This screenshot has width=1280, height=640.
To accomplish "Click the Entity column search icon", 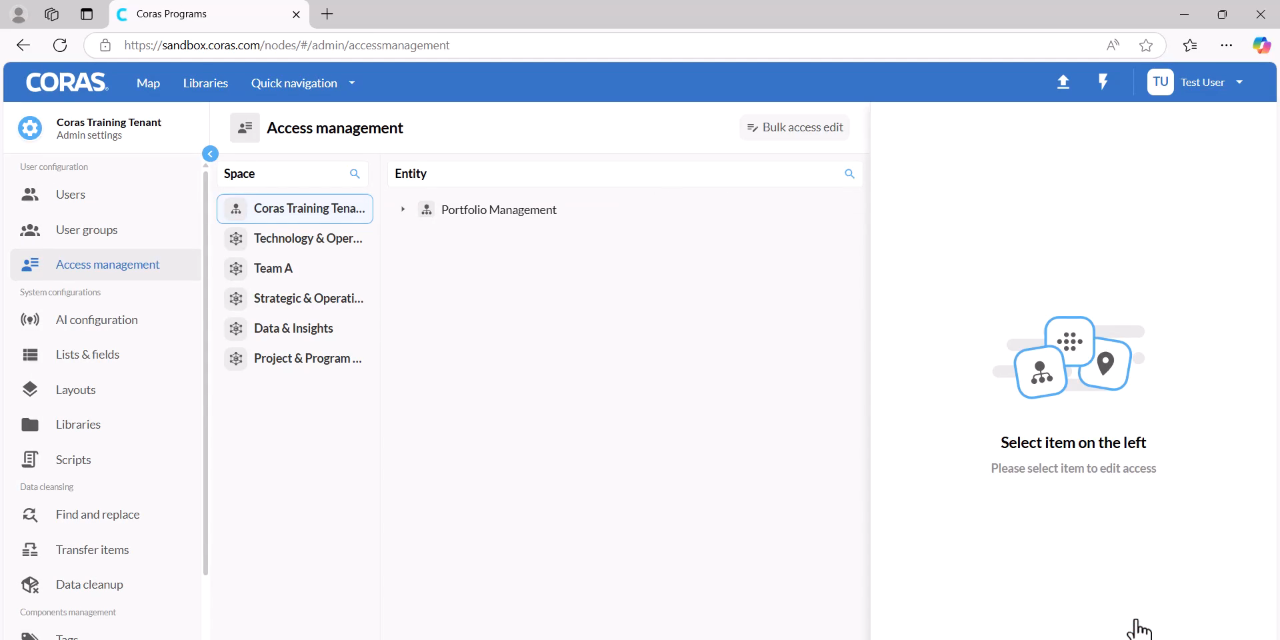I will tap(849, 174).
